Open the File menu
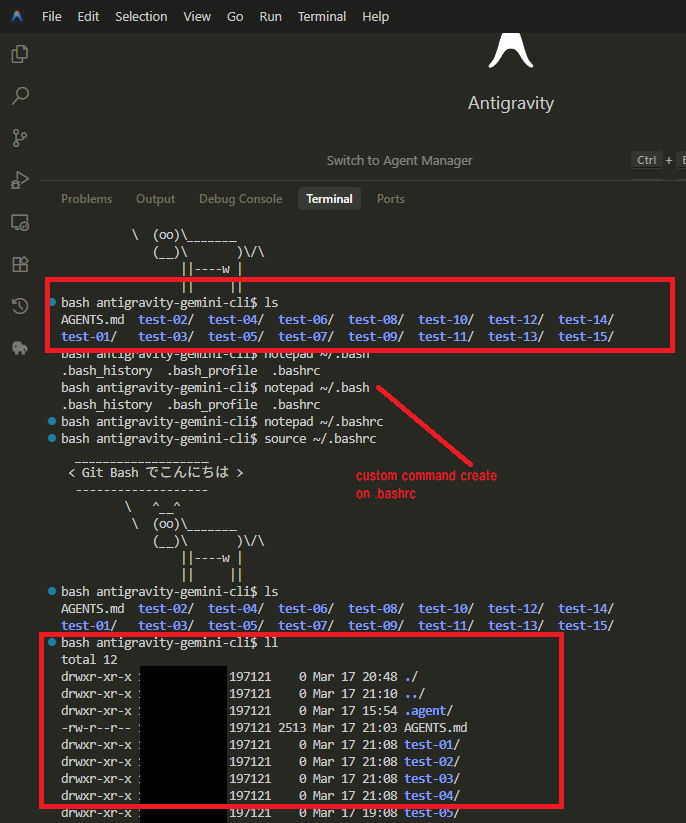Viewport: 686px width, 823px height. tap(51, 17)
